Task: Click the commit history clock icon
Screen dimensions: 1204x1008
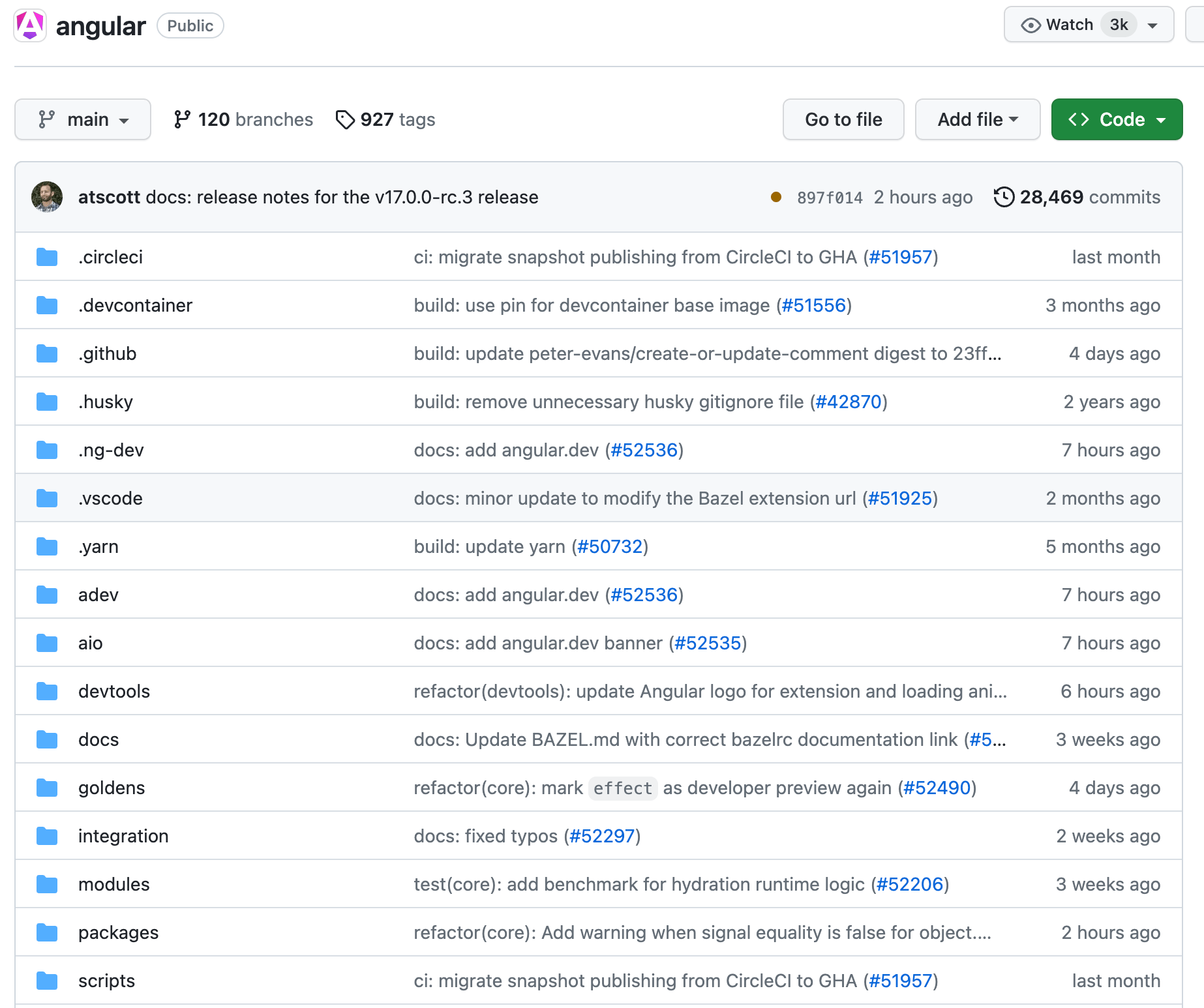Action: [1004, 197]
